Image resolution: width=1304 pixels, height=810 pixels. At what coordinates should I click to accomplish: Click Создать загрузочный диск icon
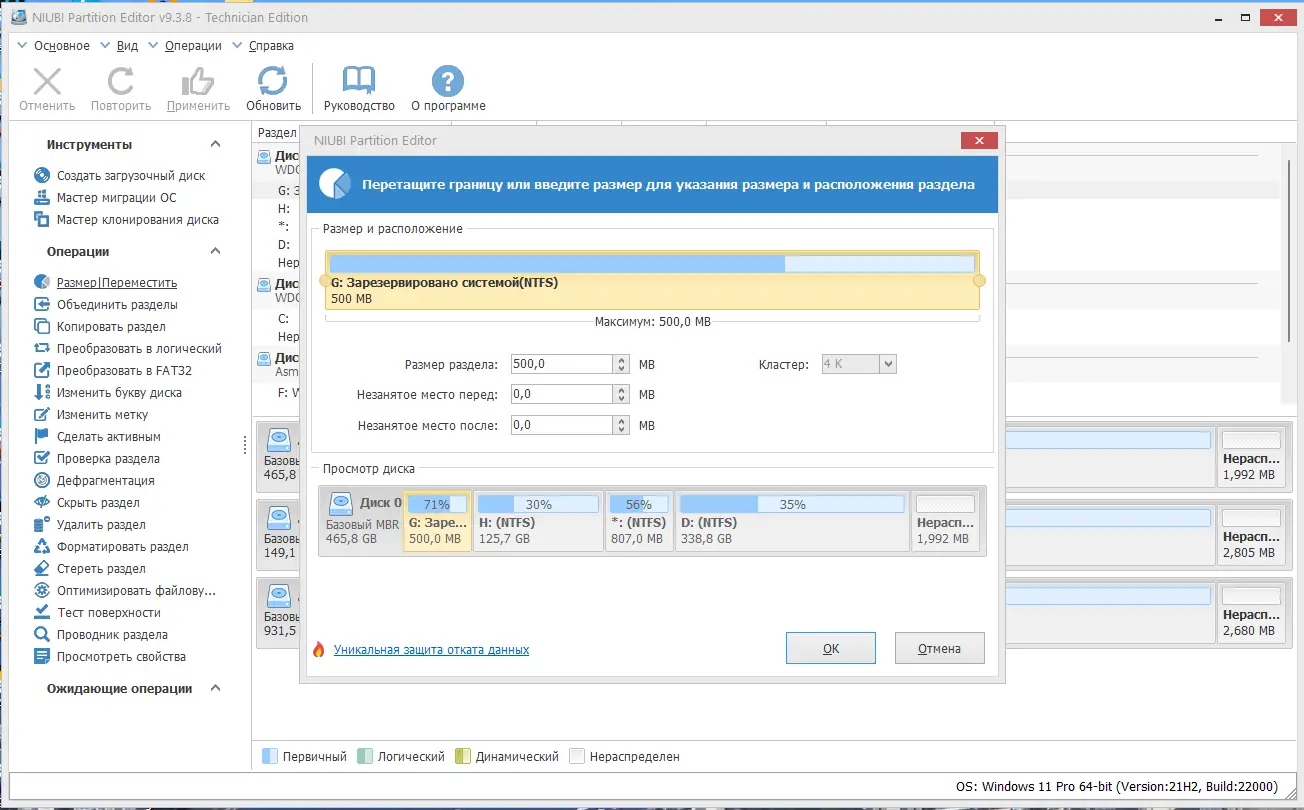coord(42,175)
